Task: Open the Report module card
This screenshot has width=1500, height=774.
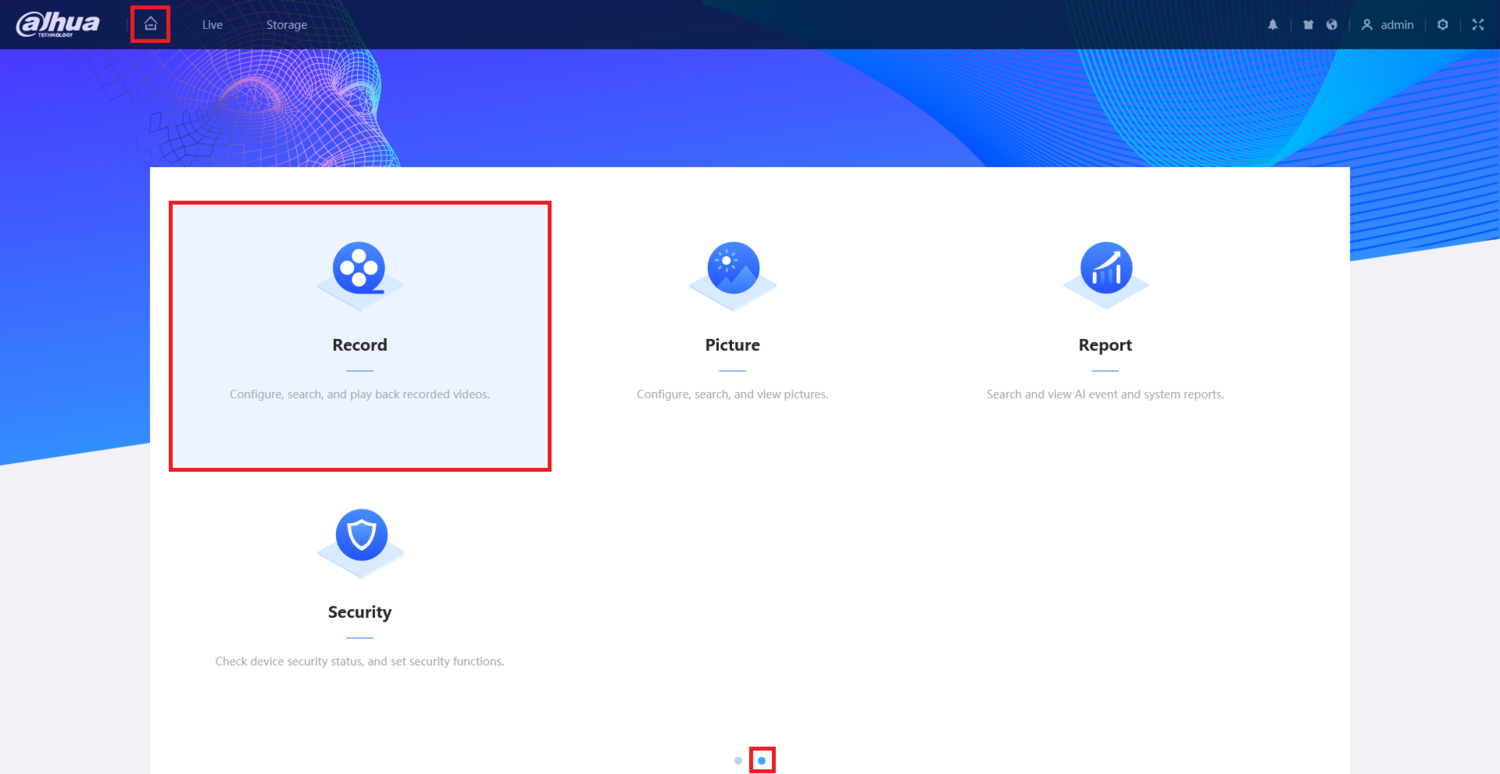Action: (1105, 336)
